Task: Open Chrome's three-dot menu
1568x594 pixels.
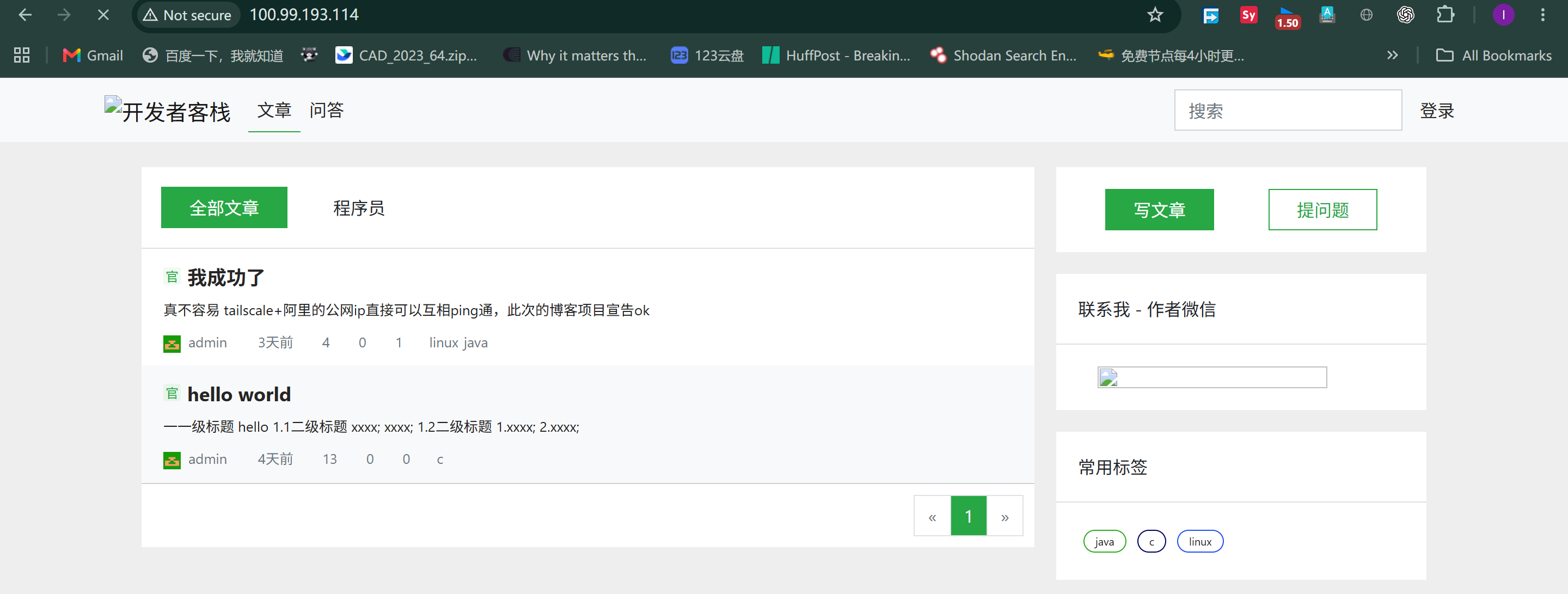Action: point(1542,15)
